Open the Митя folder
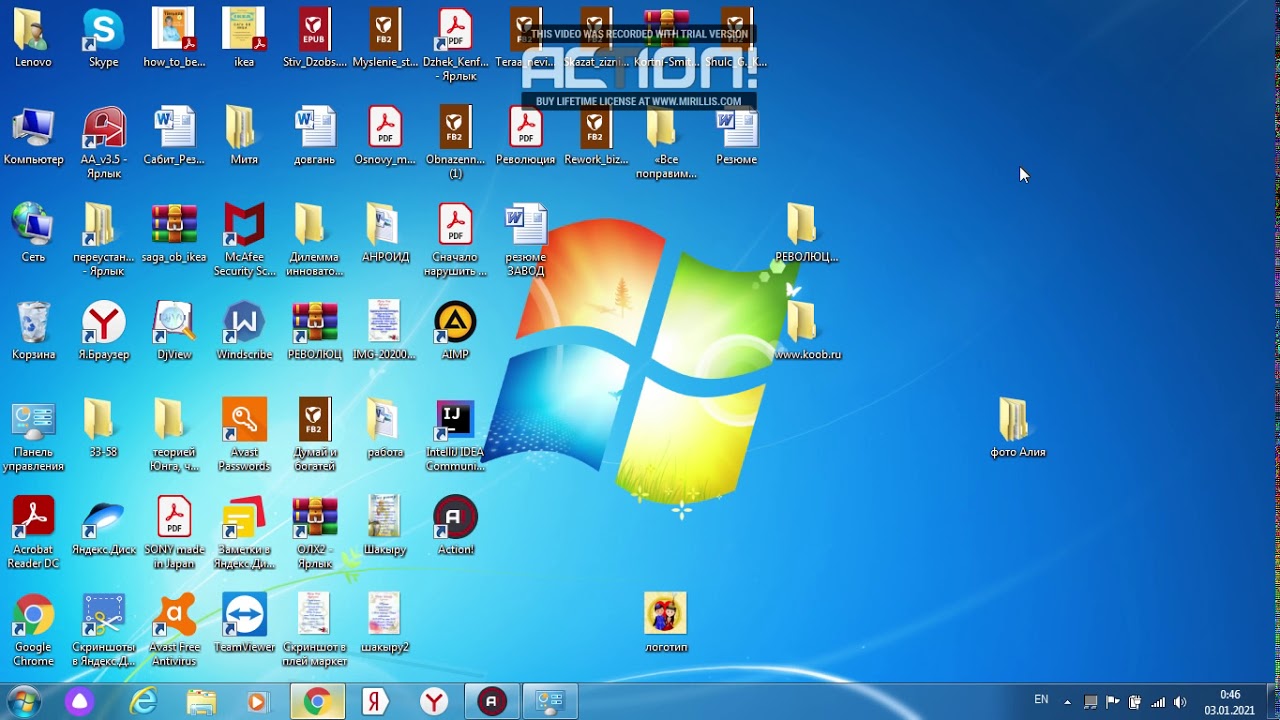This screenshot has height=720, width=1280. click(244, 135)
